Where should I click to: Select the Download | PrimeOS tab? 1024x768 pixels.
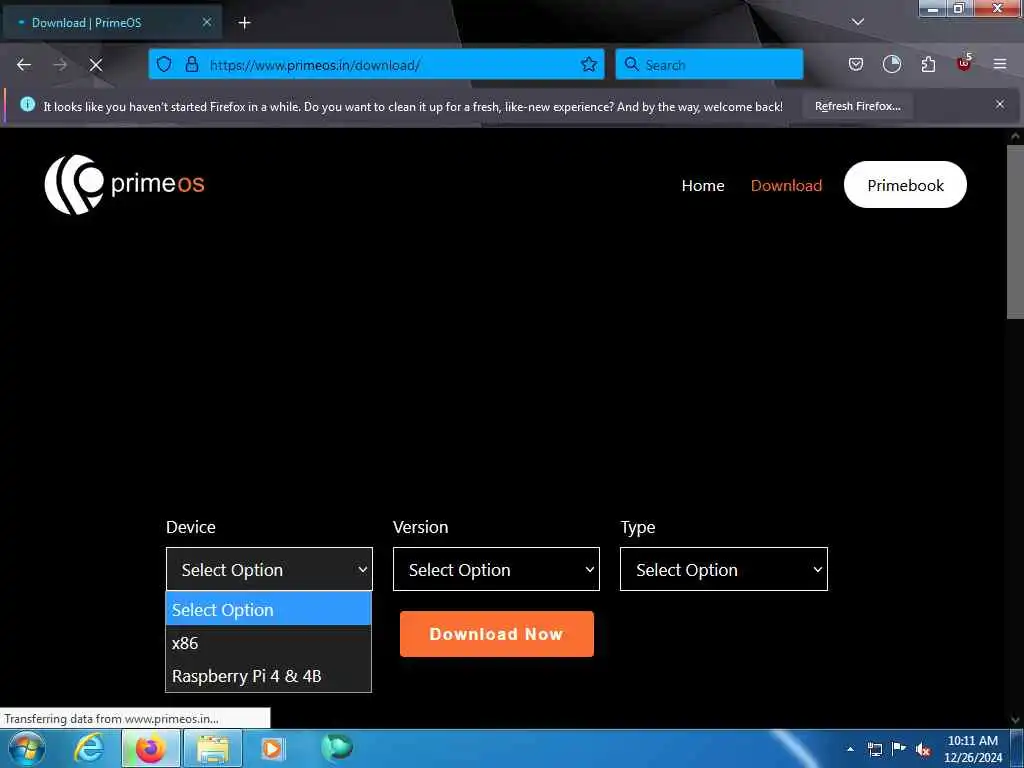click(x=112, y=23)
